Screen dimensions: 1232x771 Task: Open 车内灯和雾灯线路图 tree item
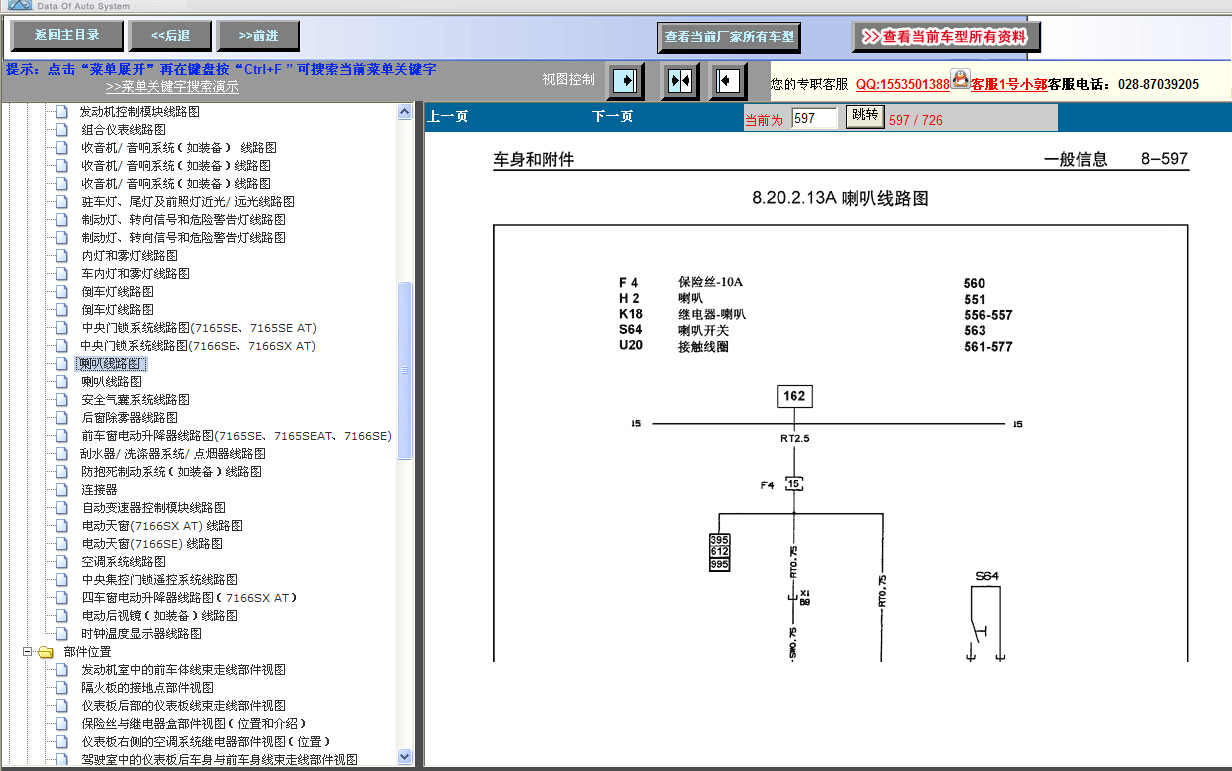click(x=135, y=274)
